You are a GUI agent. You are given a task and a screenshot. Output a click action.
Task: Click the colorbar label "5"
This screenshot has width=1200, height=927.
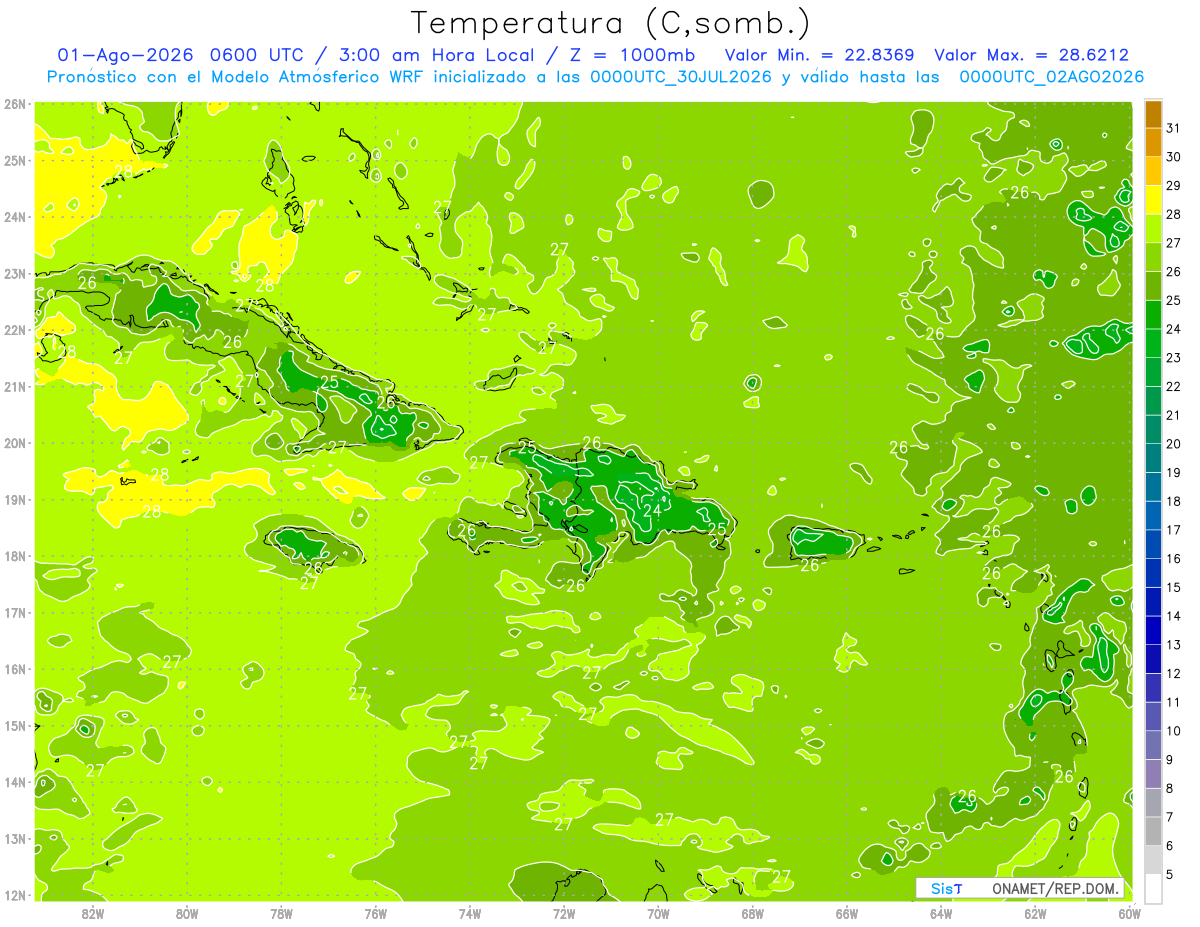tap(1169, 874)
